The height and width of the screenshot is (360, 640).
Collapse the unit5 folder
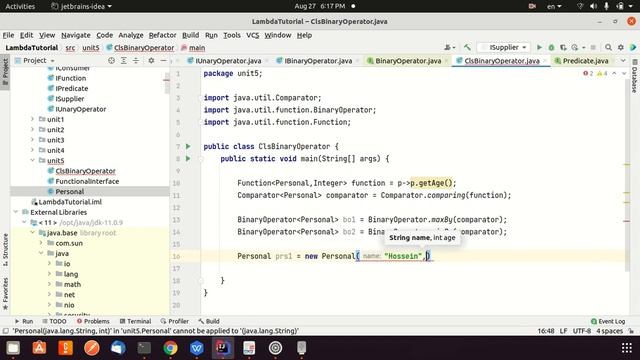33,160
